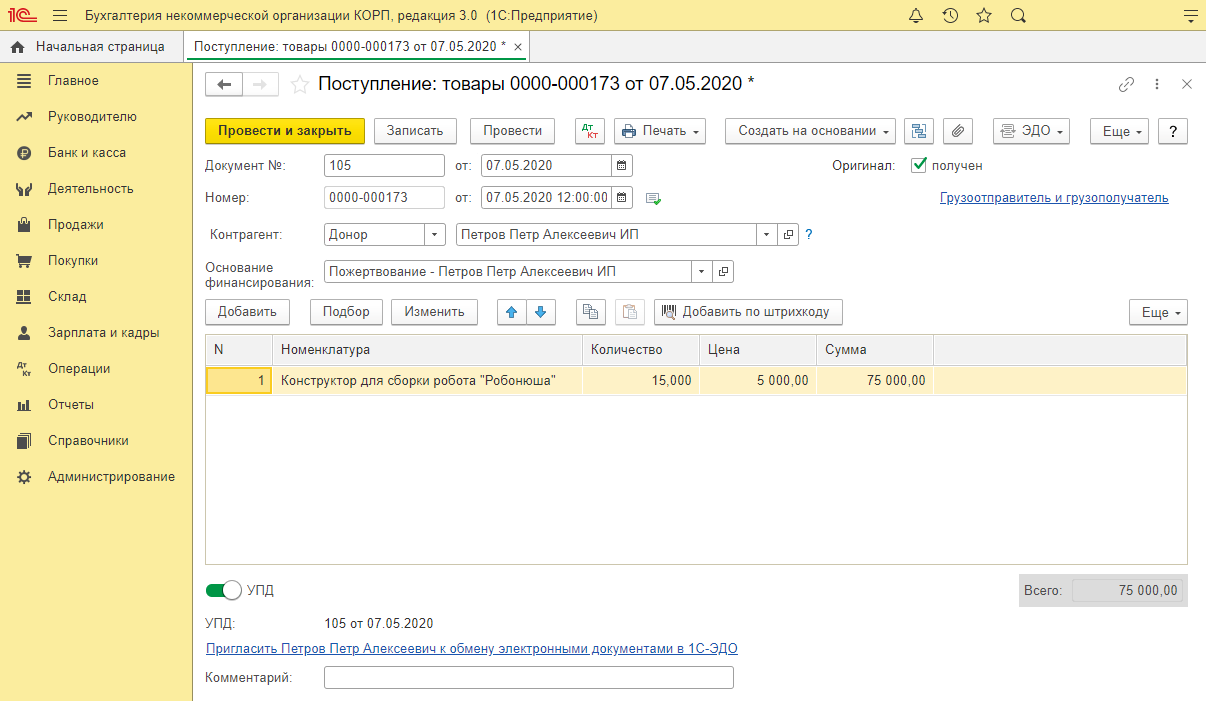Copy rows with the copy icon
1206x701 pixels.
coord(591,312)
